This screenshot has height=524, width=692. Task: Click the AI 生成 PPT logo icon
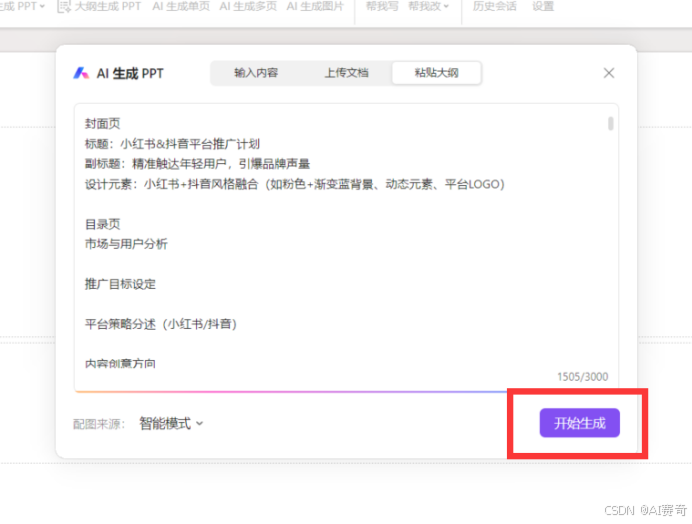[81, 73]
